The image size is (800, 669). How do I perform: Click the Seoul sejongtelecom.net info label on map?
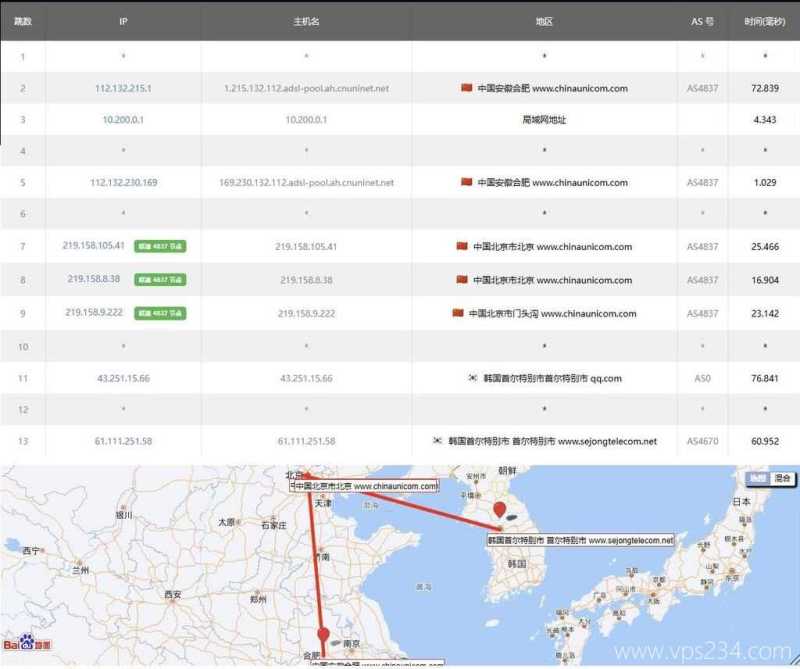[578, 540]
